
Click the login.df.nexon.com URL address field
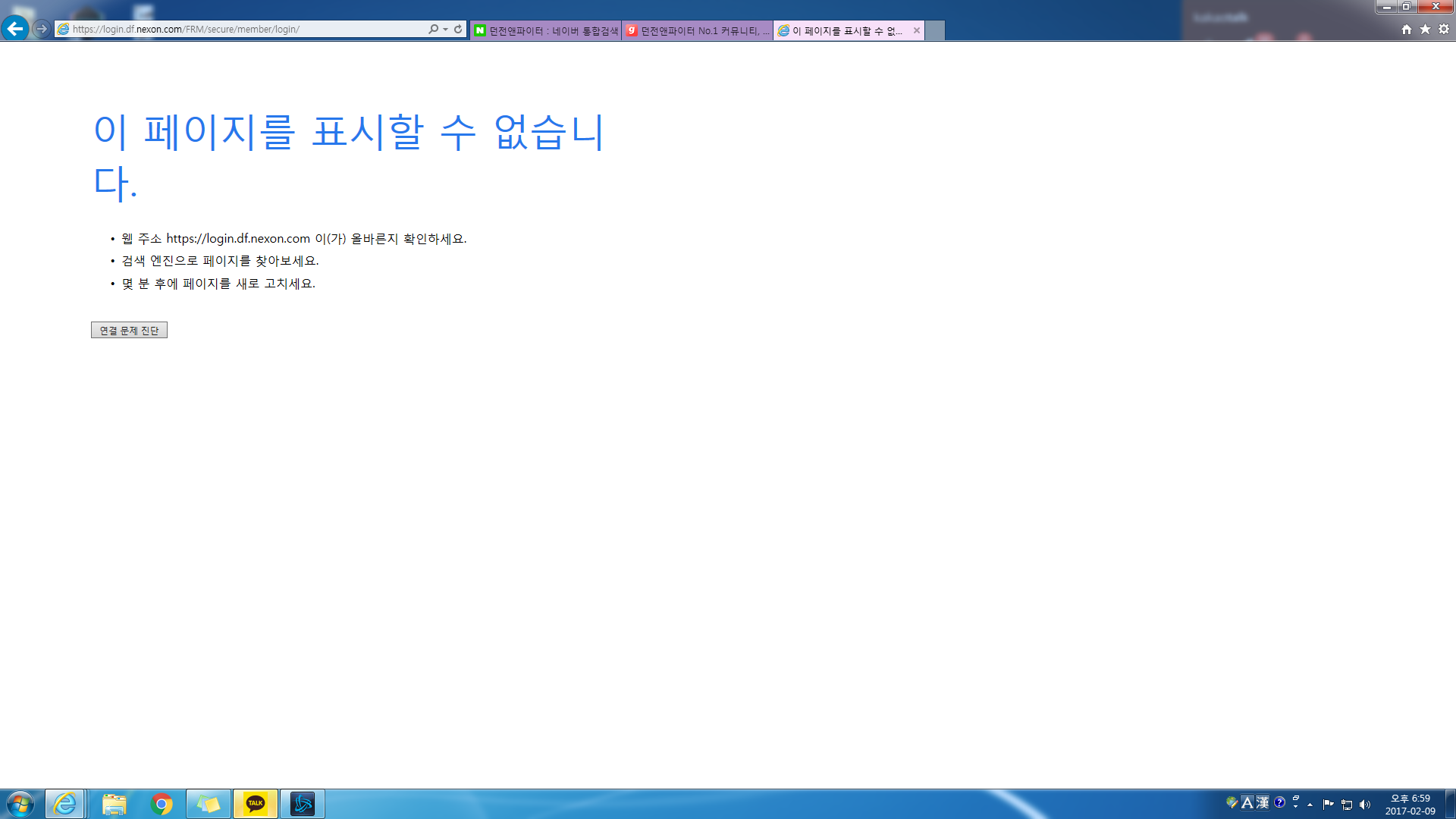click(243, 29)
